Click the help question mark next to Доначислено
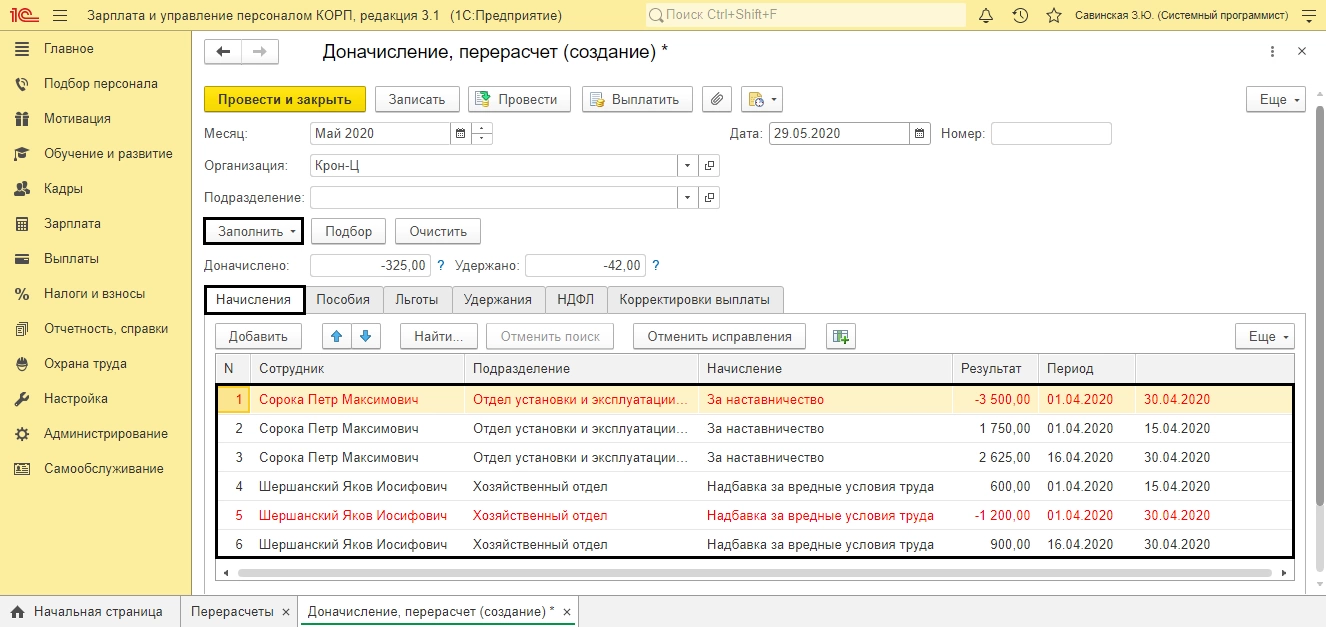1326x627 pixels. [441, 266]
